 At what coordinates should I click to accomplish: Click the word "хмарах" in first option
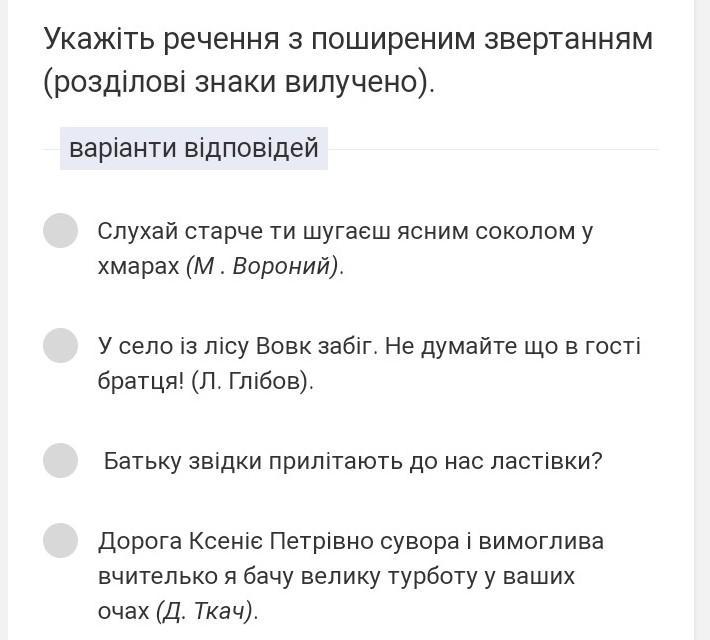139,266
